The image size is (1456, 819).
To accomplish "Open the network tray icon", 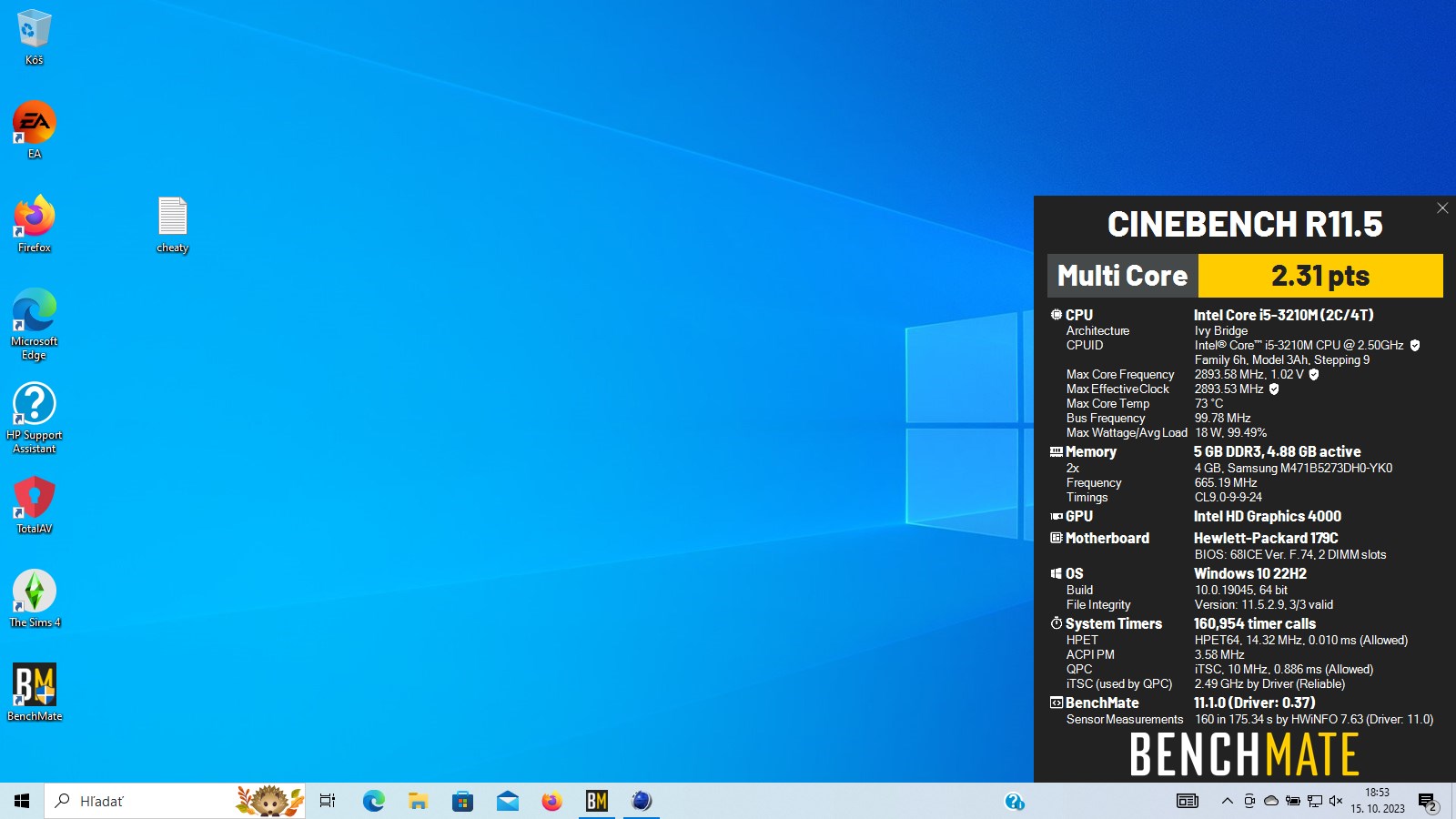I will (x=1315, y=801).
